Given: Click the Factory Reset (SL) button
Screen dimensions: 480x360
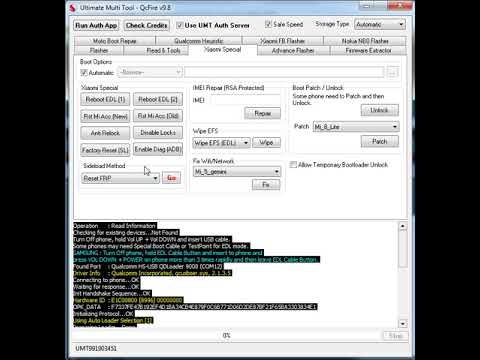Looking at the screenshot, I should (105, 150).
